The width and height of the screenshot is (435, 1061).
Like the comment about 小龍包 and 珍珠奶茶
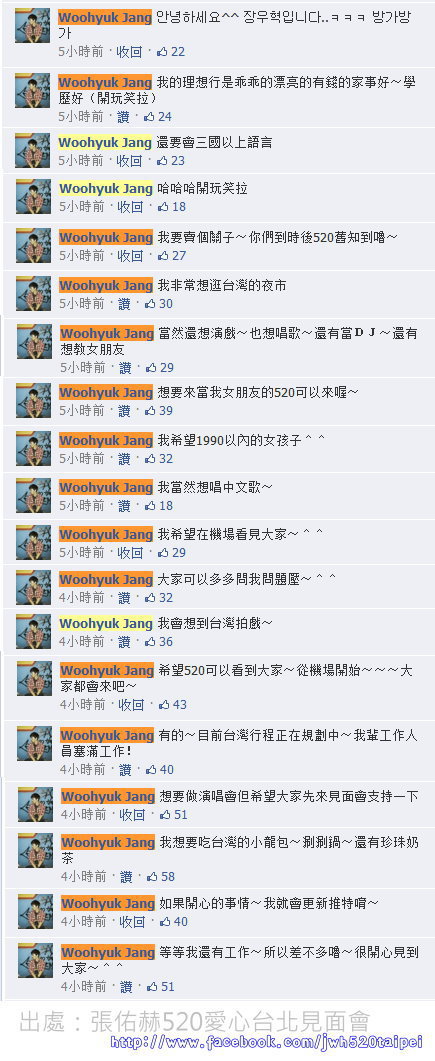[x=126, y=876]
